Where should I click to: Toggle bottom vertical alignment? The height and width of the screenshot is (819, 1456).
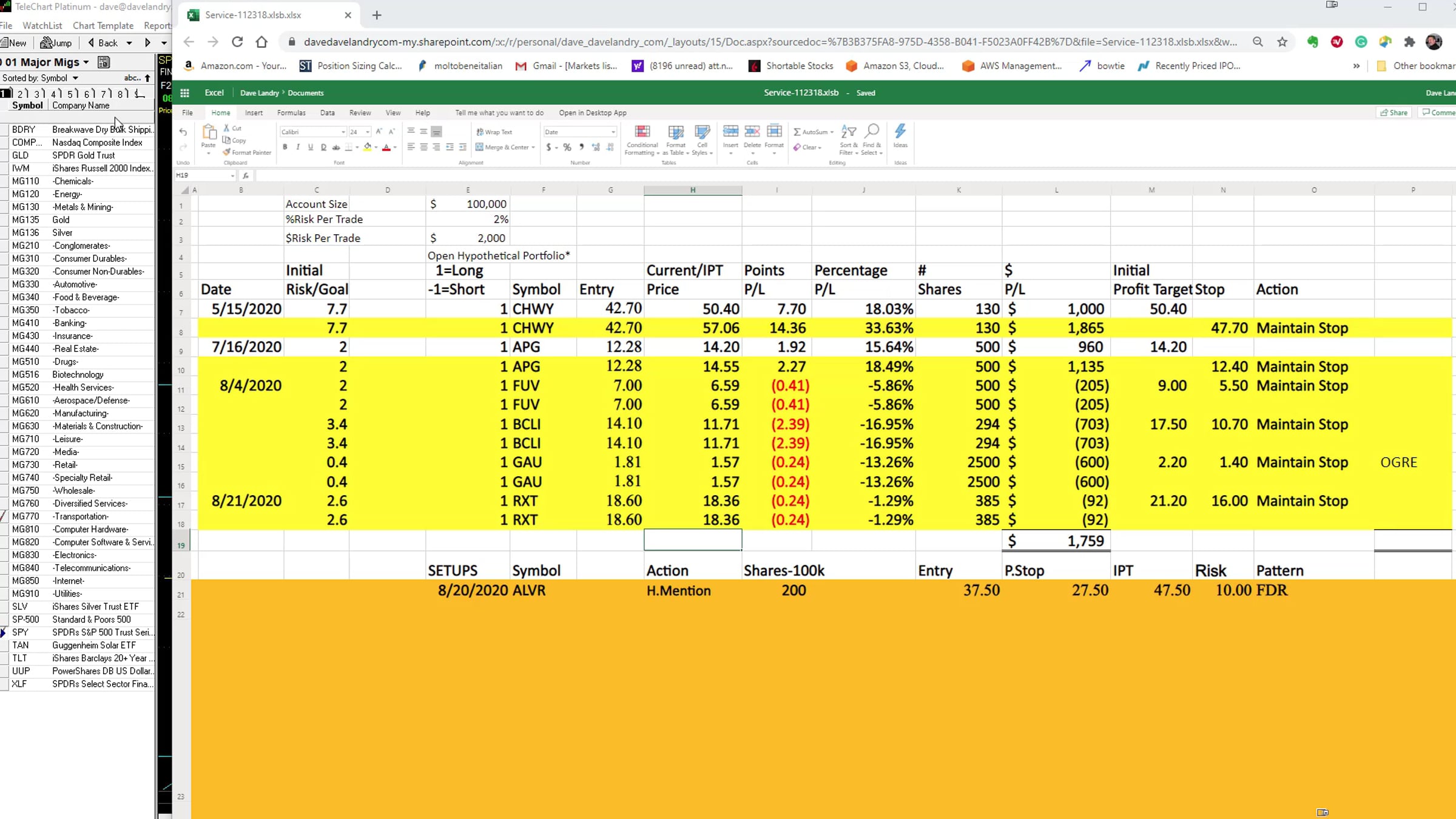click(x=436, y=132)
